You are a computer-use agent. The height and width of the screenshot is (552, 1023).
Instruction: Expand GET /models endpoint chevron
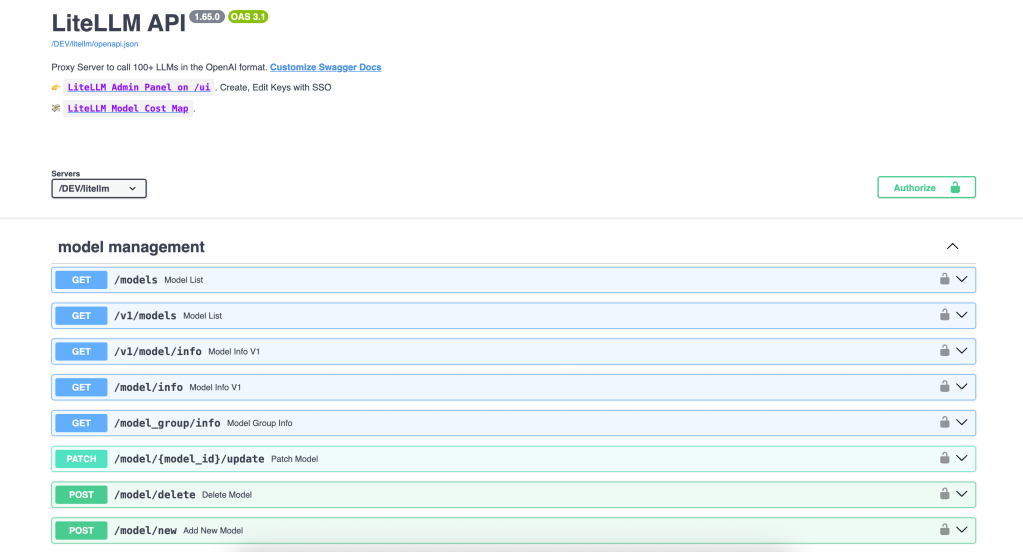[962, 280]
